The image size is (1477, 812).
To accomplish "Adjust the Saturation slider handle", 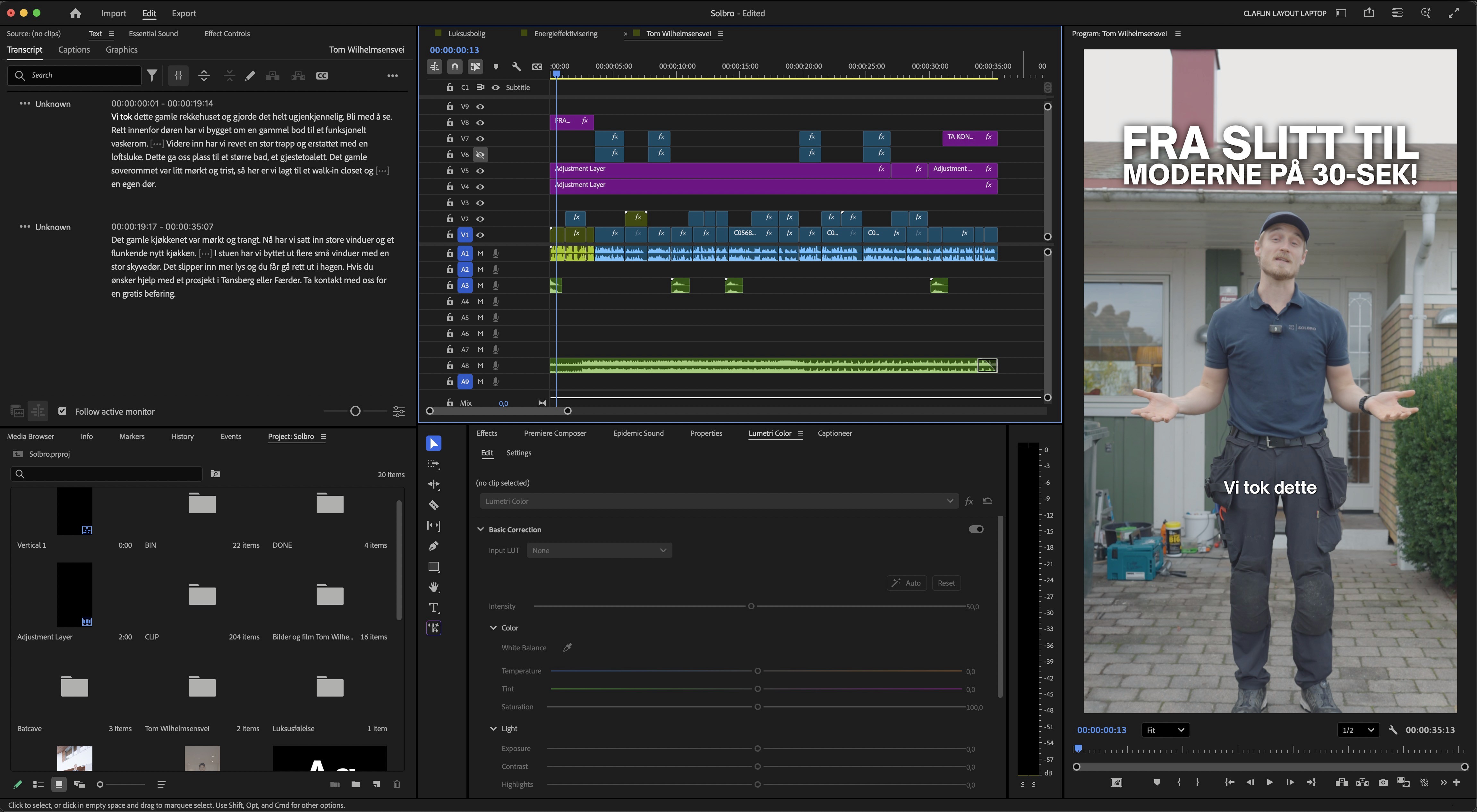I will 757,706.
